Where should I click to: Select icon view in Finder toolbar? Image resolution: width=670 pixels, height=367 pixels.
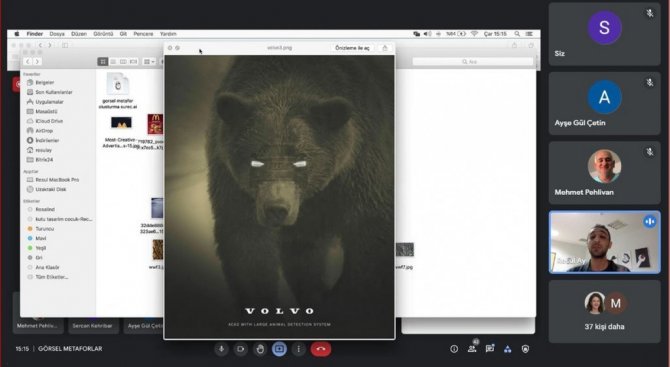(x=103, y=62)
